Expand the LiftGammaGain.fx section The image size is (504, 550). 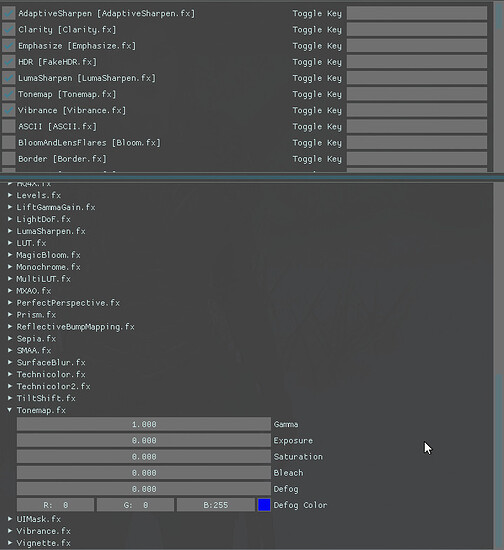(x=10, y=207)
